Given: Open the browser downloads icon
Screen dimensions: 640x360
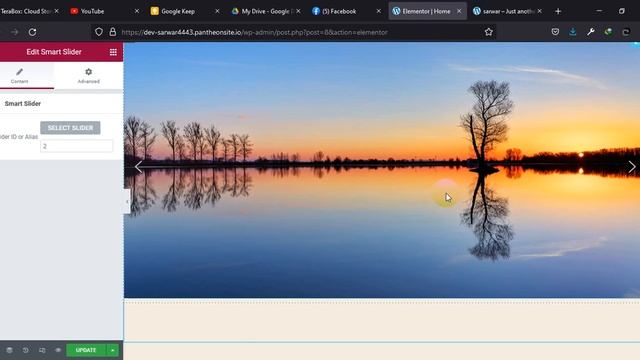Looking at the screenshot, I should click(573, 32).
